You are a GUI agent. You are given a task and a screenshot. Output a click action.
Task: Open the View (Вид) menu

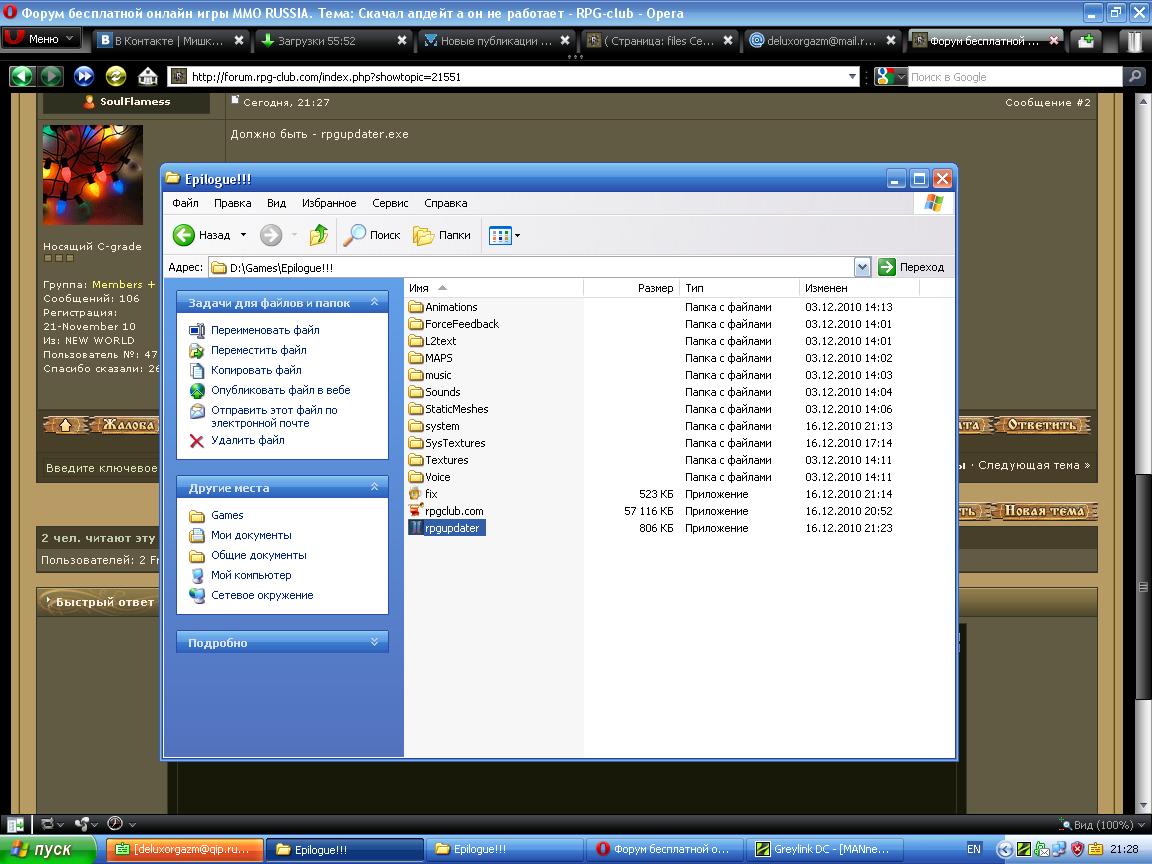click(276, 203)
